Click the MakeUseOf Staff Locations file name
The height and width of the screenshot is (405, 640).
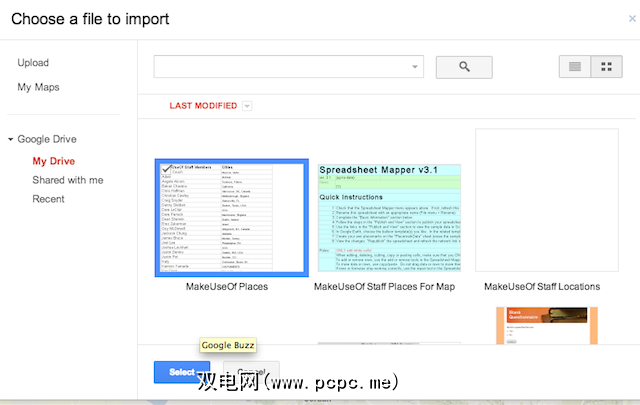[x=542, y=287]
